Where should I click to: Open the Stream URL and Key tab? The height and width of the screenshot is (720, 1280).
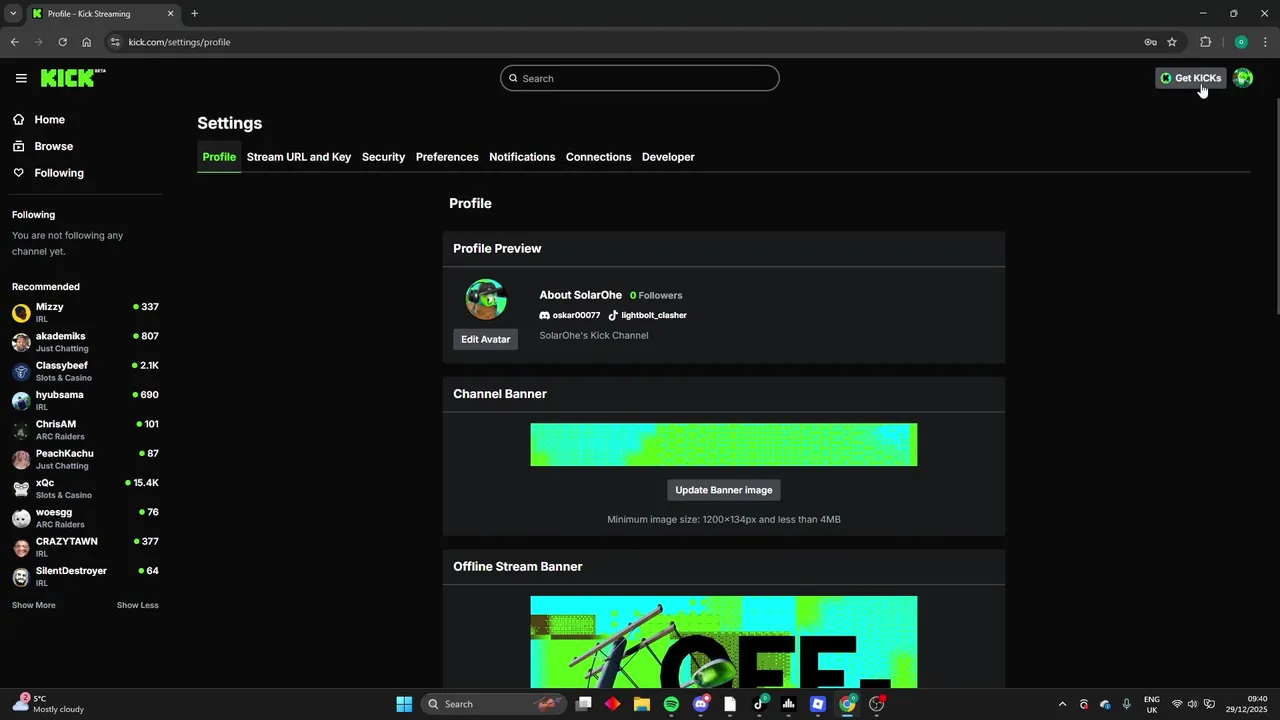click(x=299, y=157)
